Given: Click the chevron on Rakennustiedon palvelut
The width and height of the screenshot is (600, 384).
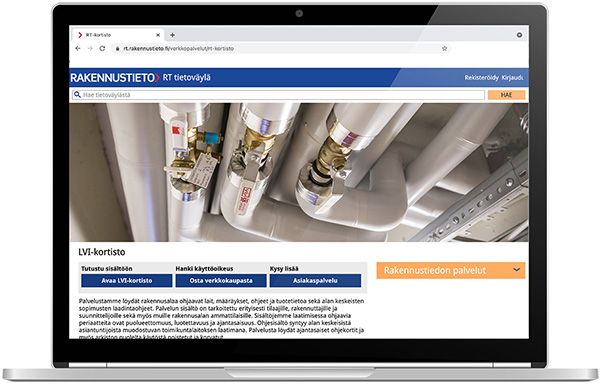Looking at the screenshot, I should [516, 270].
